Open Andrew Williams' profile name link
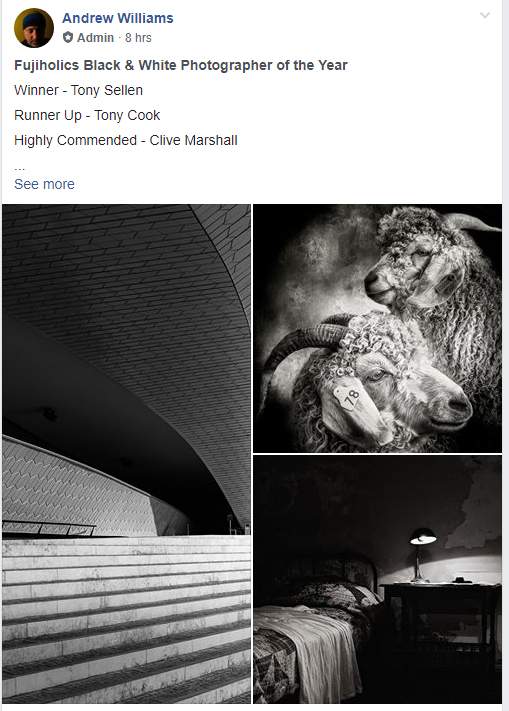Image resolution: width=509 pixels, height=711 pixels. click(x=118, y=18)
